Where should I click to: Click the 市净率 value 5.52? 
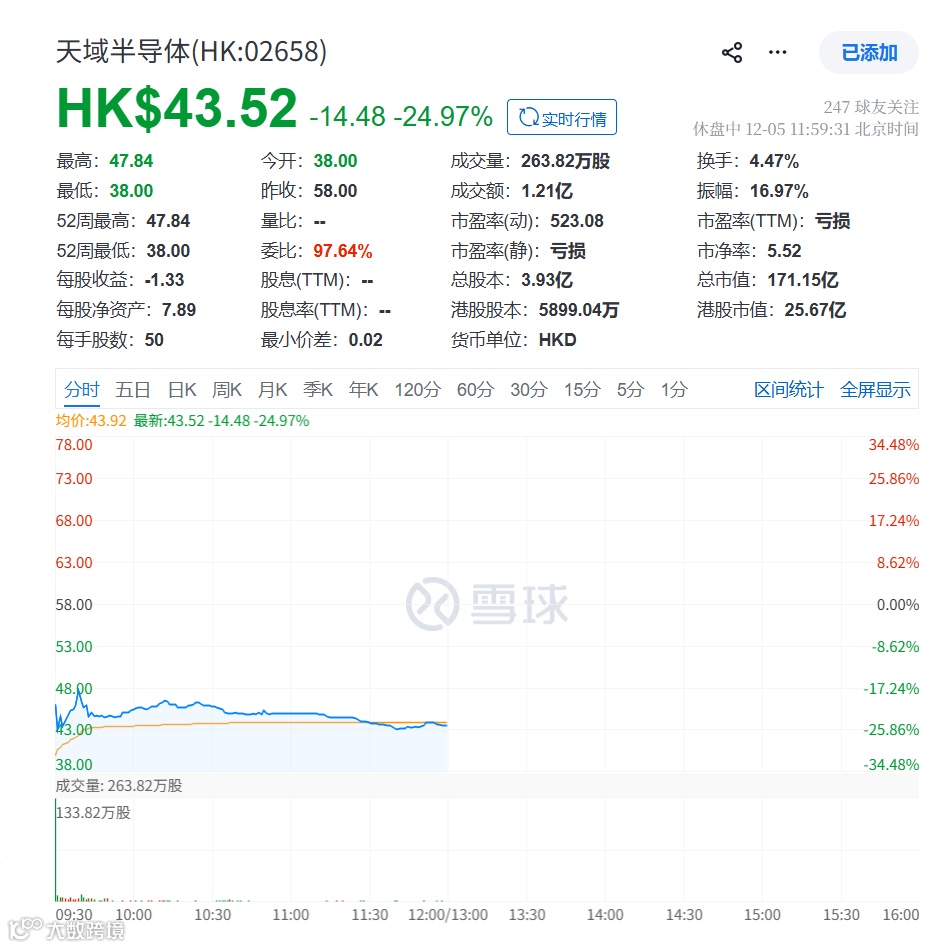pyautogui.click(x=784, y=250)
